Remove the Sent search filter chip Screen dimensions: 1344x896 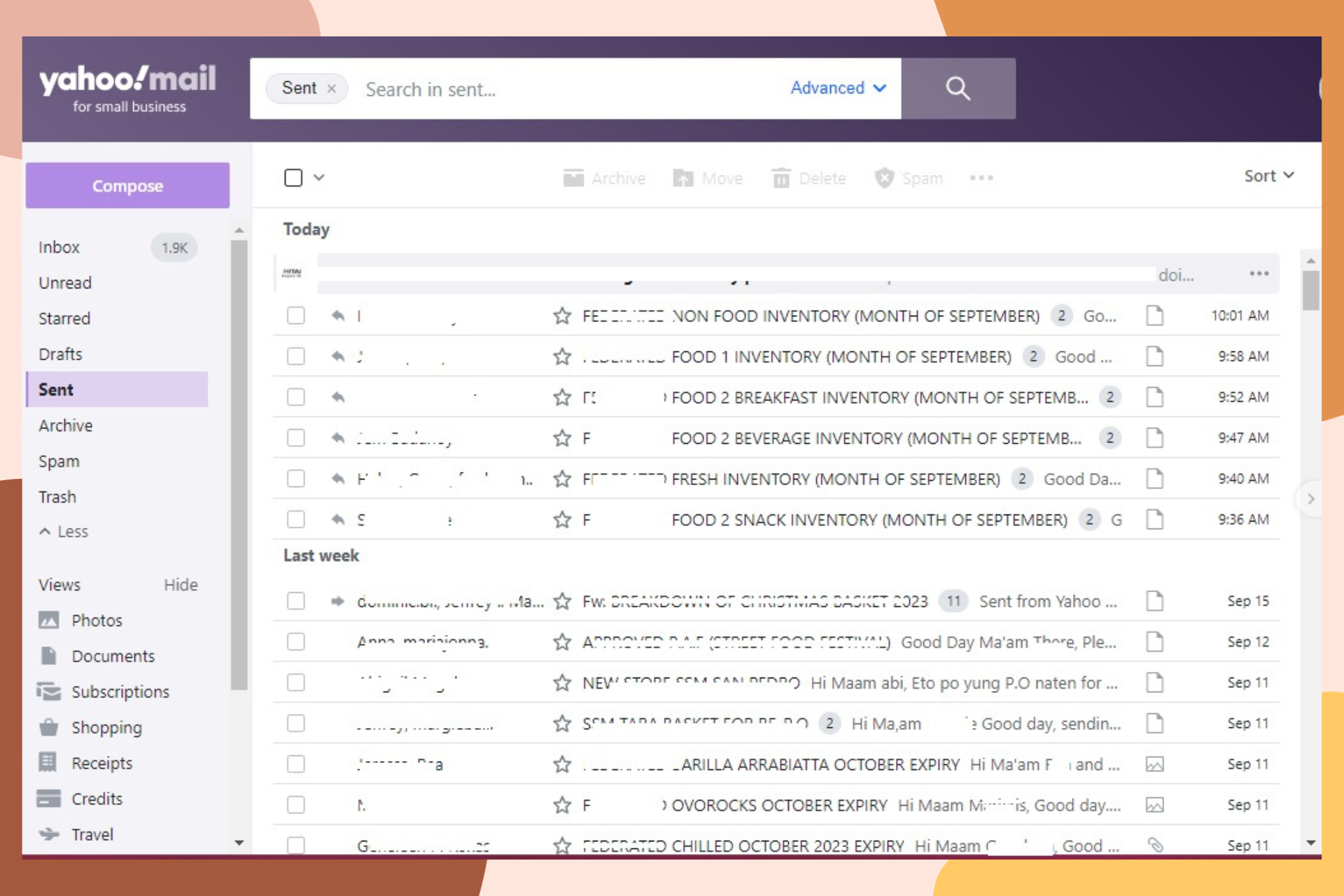coord(332,89)
